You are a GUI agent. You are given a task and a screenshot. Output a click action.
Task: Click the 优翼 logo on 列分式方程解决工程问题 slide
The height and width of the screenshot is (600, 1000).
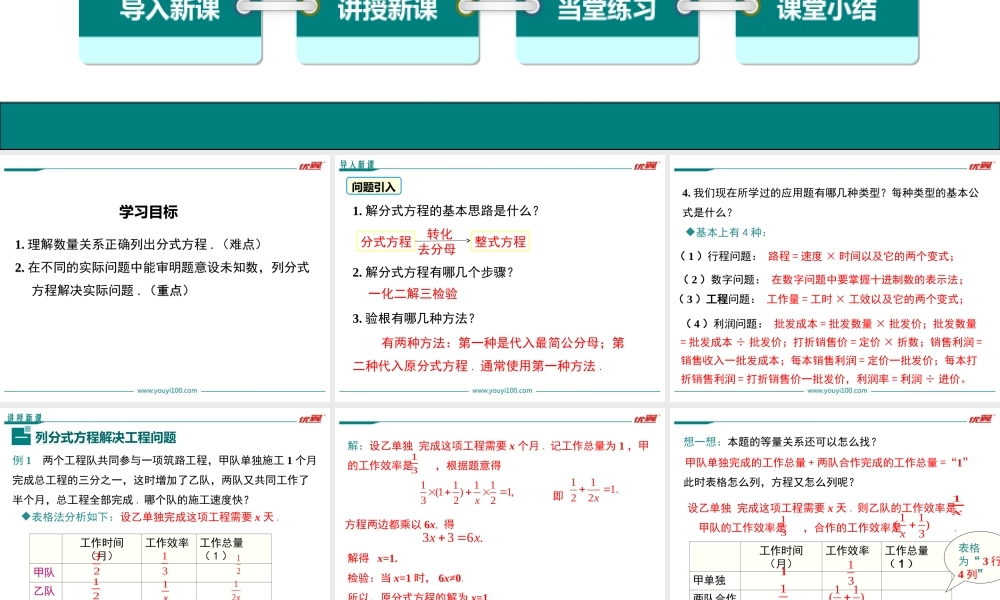[309, 418]
